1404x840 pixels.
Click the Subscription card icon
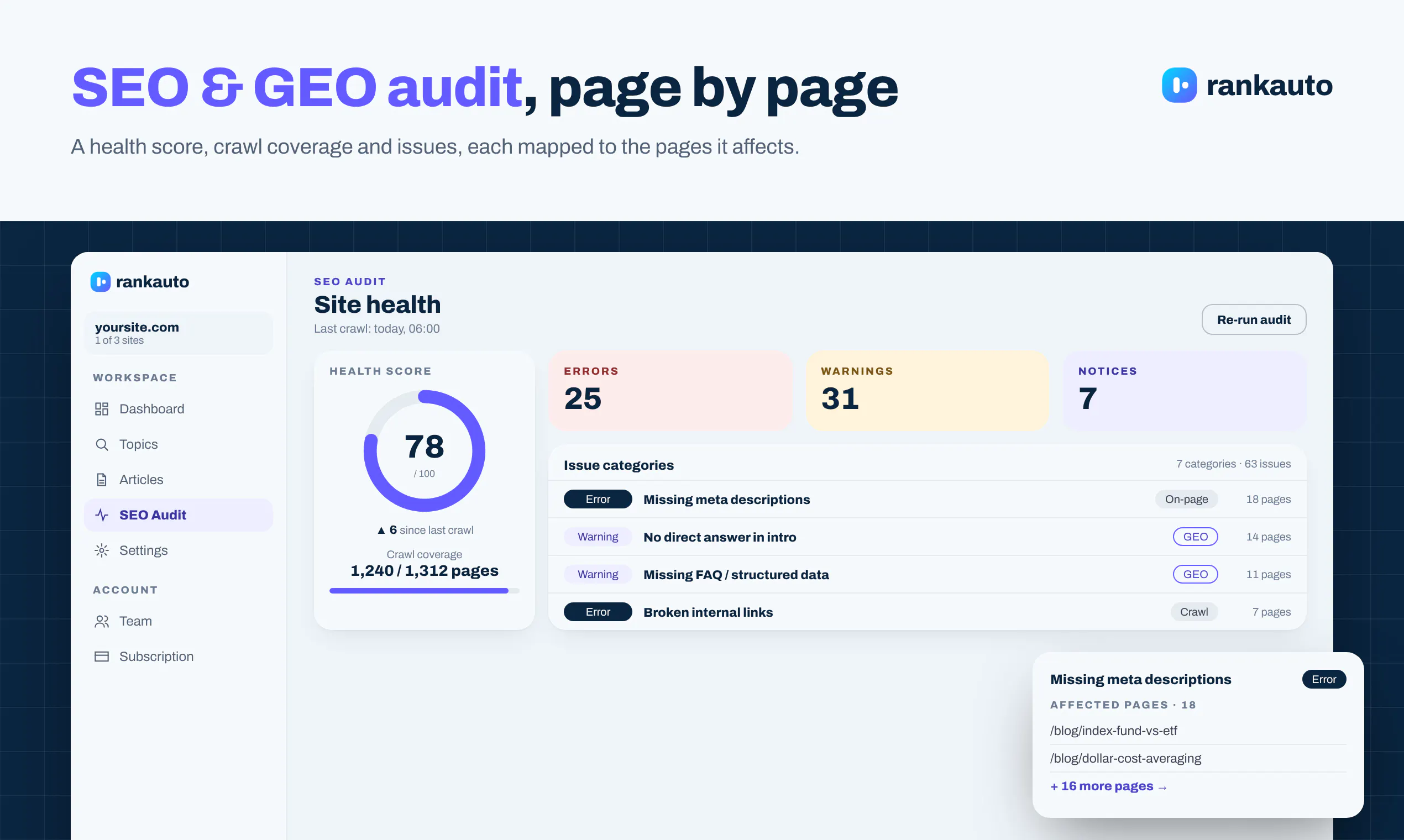(x=101, y=656)
